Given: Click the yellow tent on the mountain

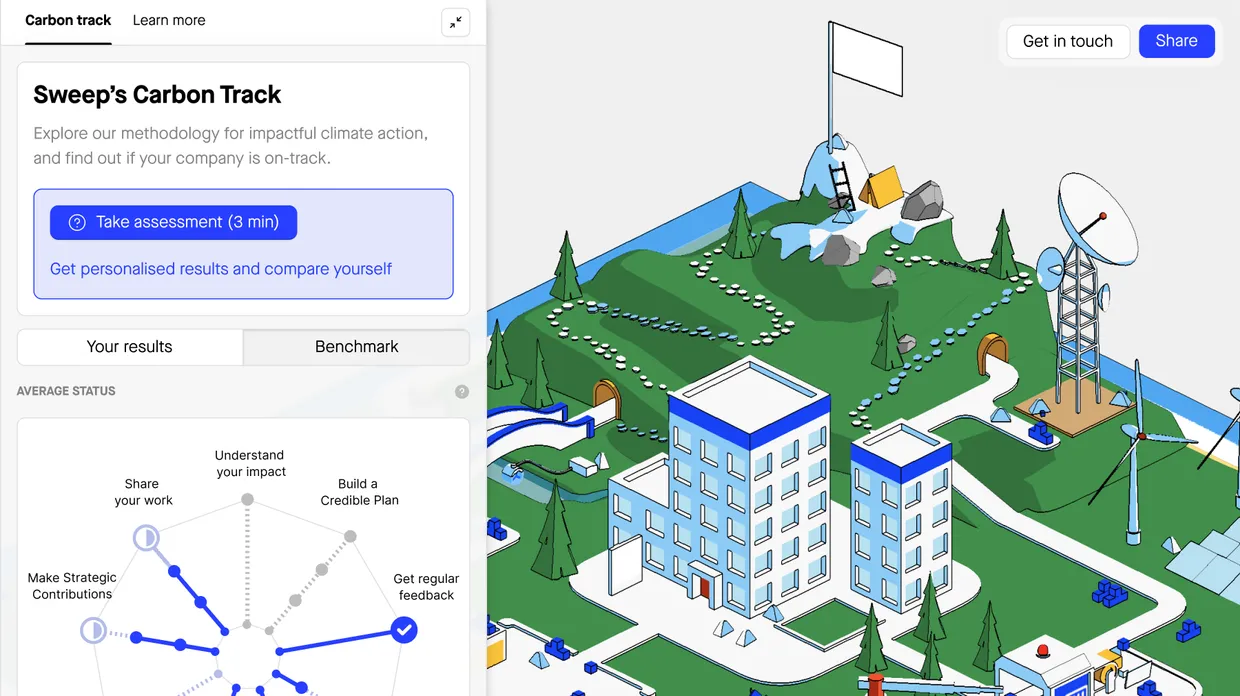Looking at the screenshot, I should [881, 187].
